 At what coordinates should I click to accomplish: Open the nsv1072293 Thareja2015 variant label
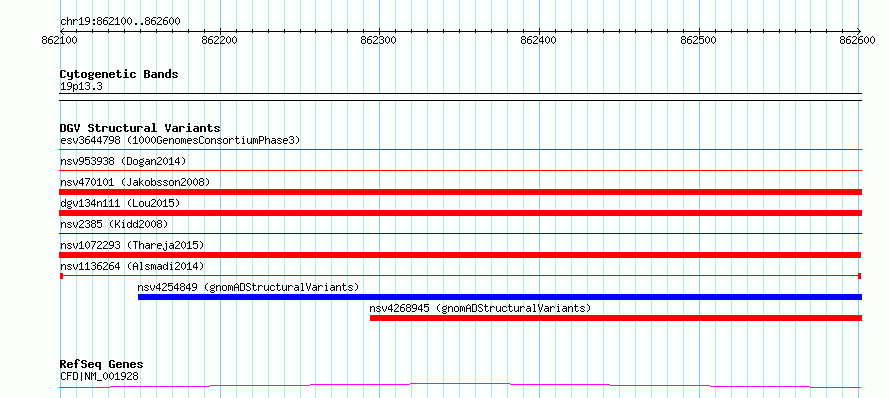pyautogui.click(x=132, y=245)
